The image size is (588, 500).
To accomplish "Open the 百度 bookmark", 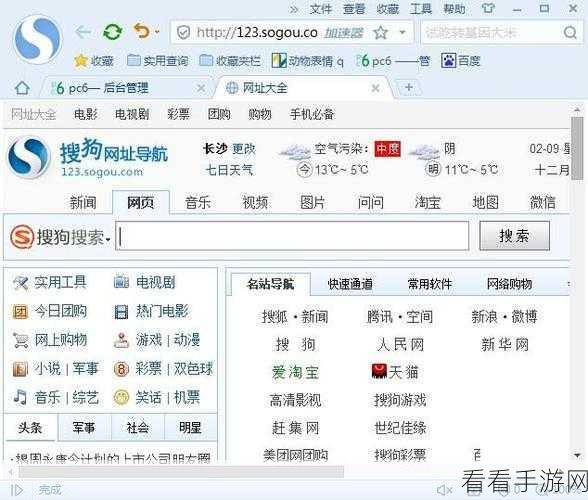I will click(461, 60).
